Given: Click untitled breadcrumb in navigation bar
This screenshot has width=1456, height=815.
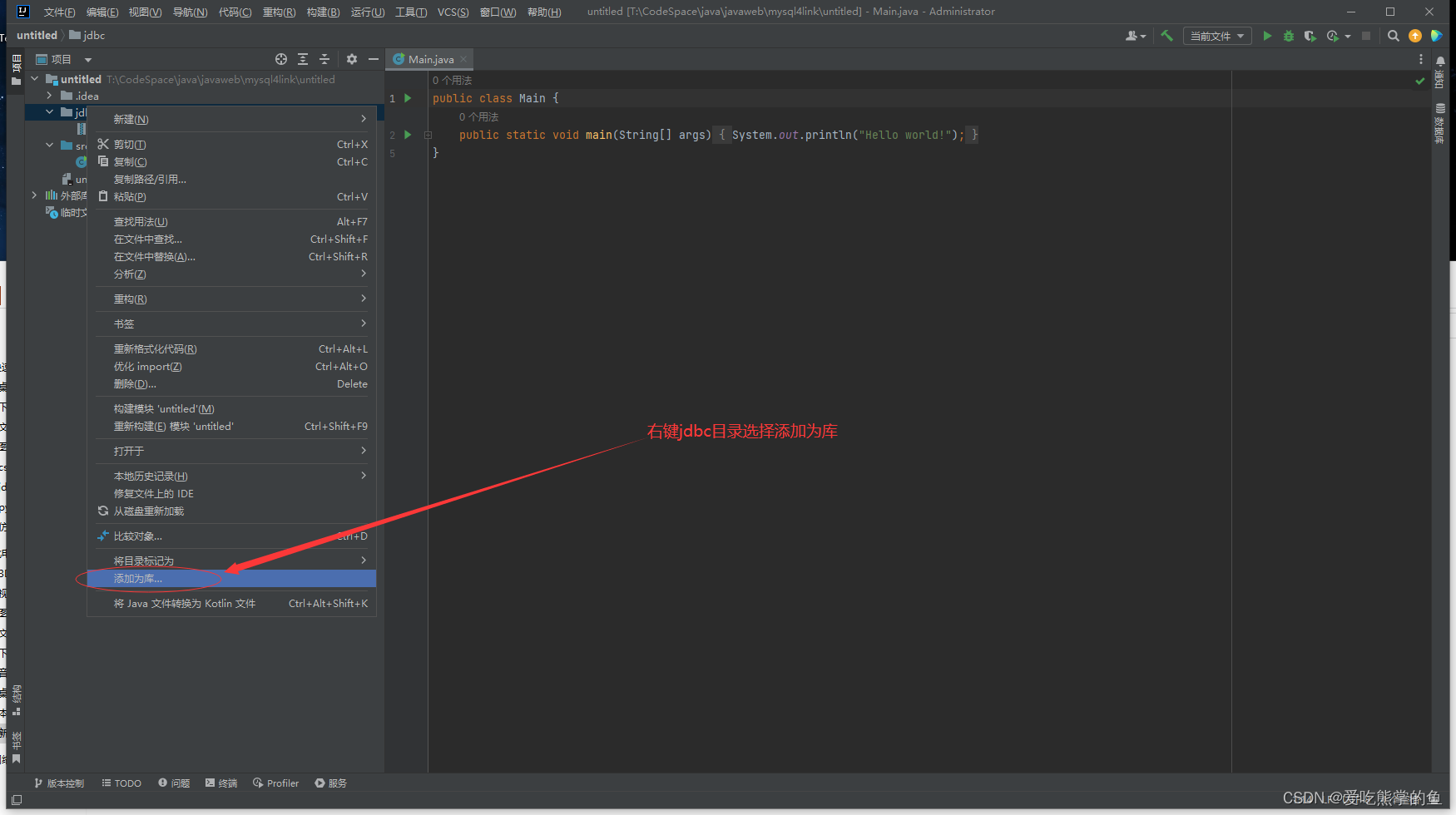Looking at the screenshot, I should (x=37, y=35).
